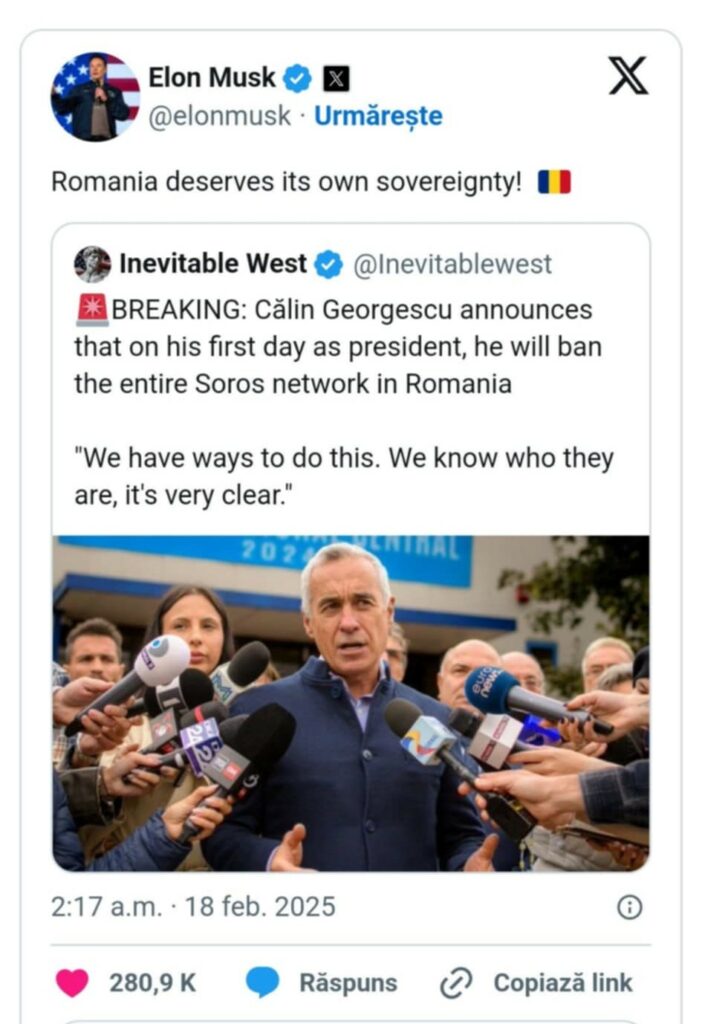
Task: Click the 280,9 K likes count
Action: pos(153,983)
